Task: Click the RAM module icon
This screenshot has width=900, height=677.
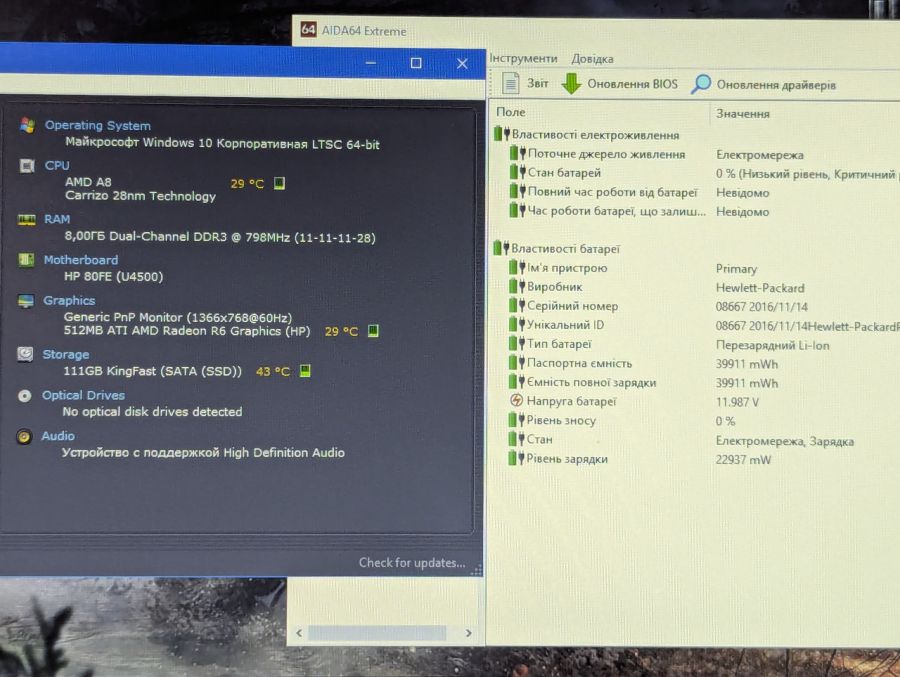Action: tap(26, 220)
